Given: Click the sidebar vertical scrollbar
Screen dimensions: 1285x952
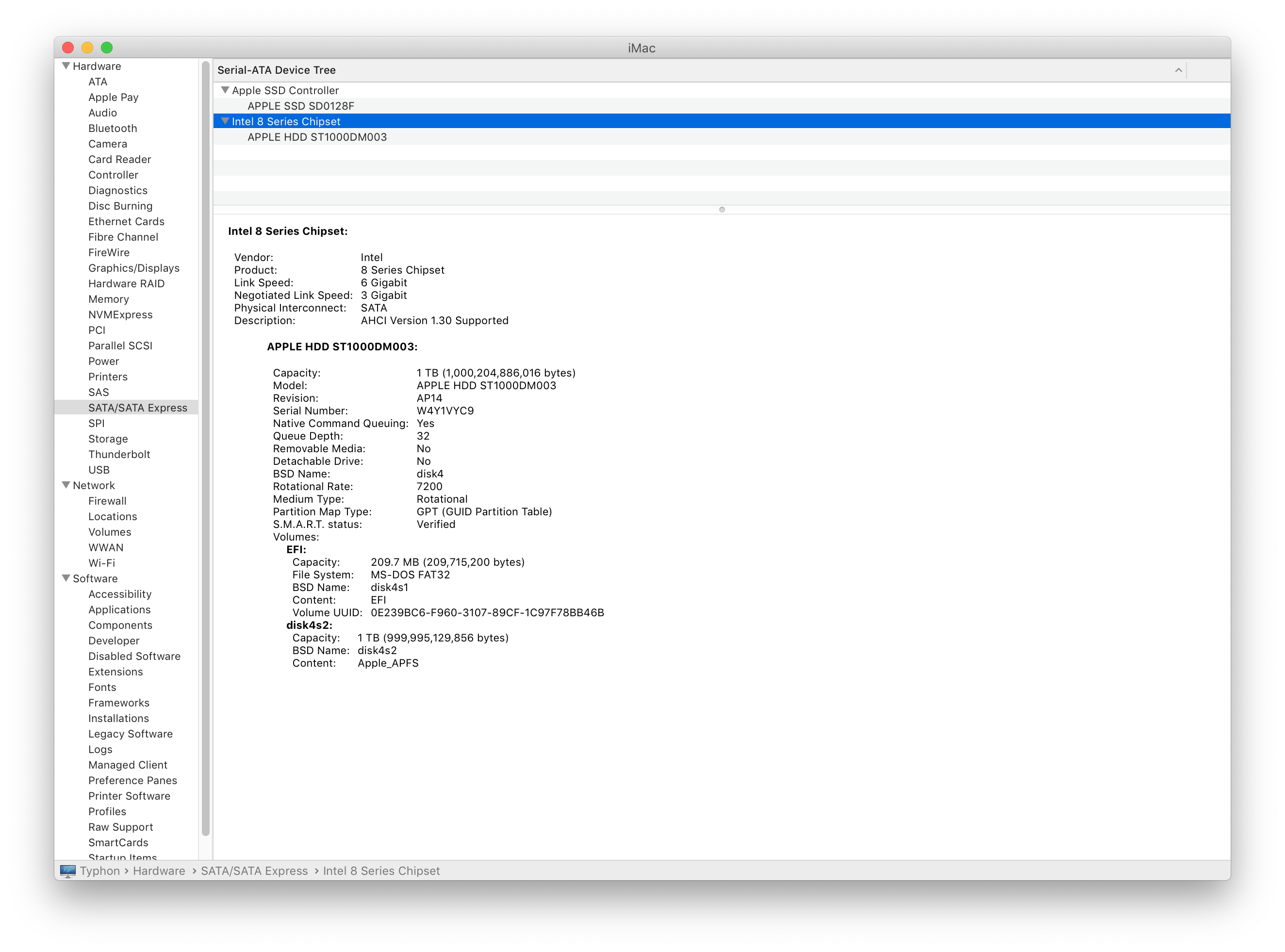Looking at the screenshot, I should click(206, 449).
